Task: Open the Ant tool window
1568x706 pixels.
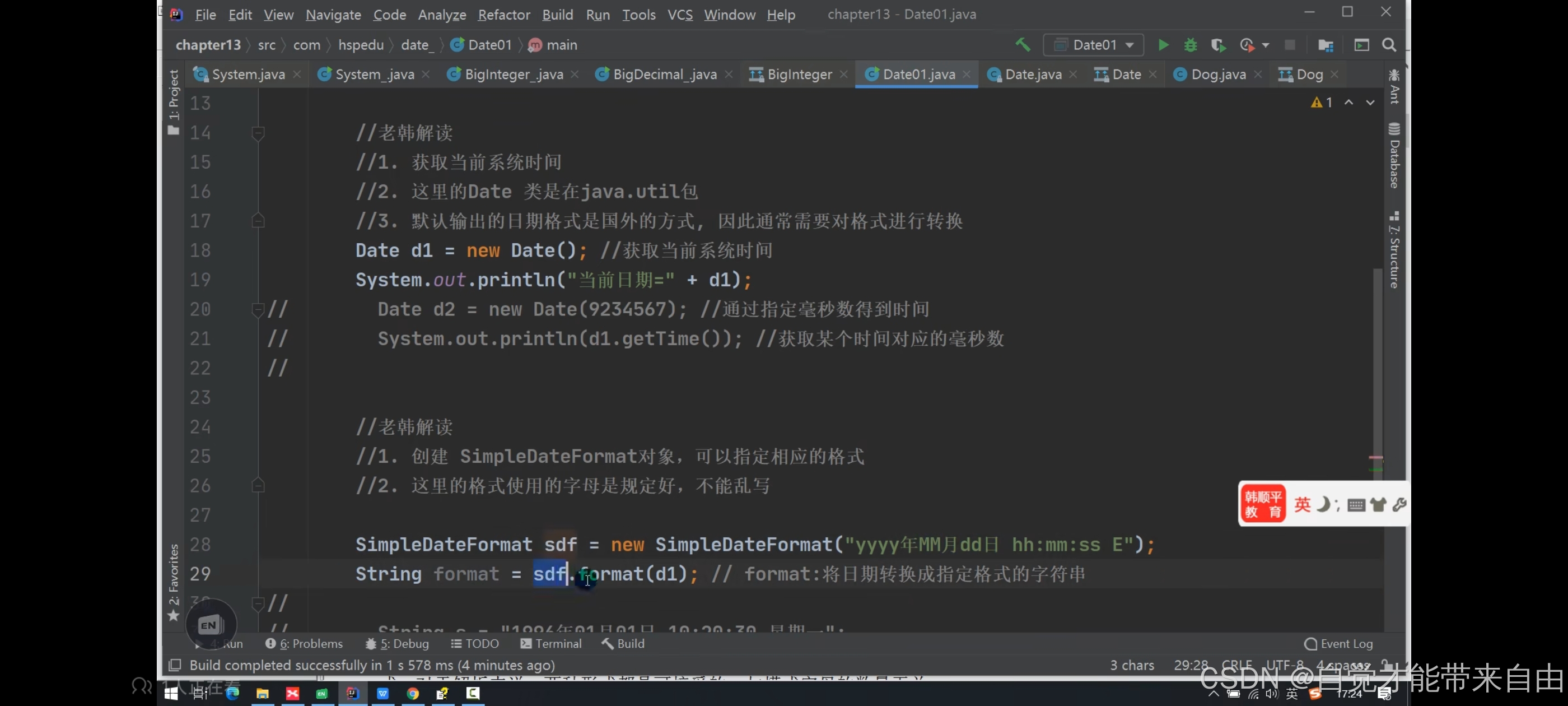Action: pyautogui.click(x=1394, y=86)
